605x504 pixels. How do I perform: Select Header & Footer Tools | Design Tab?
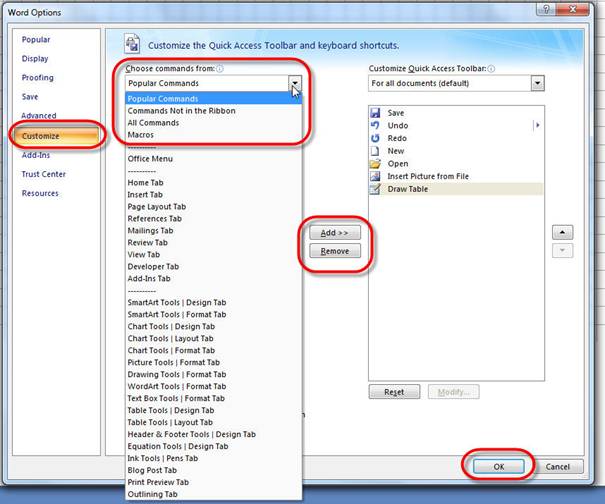pyautogui.click(x=213, y=434)
